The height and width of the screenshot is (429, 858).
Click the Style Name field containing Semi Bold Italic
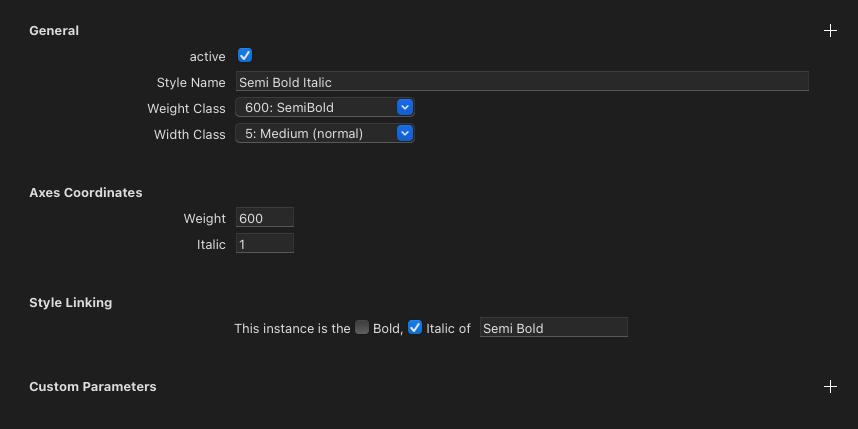521,82
